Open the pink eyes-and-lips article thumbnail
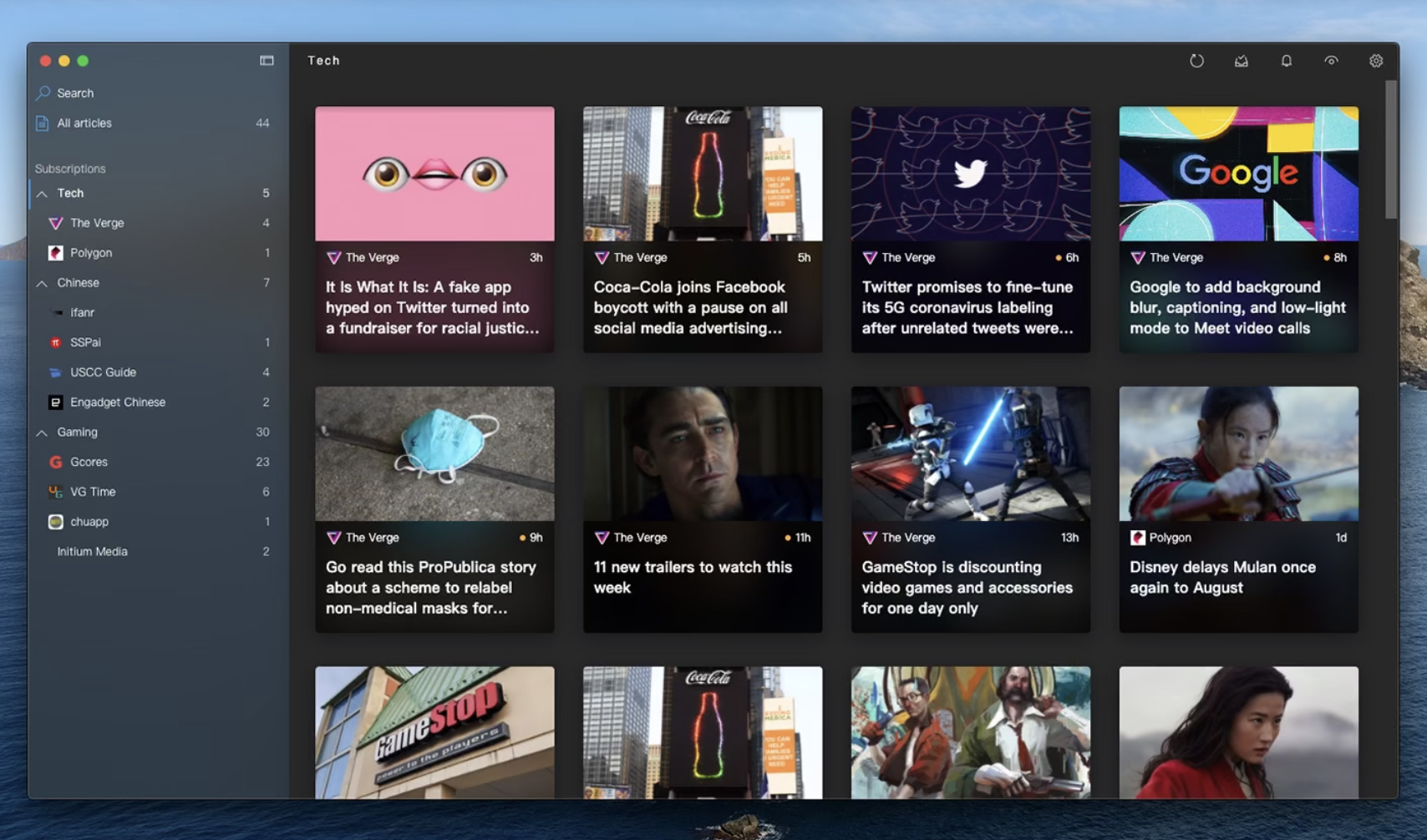Screen dimensions: 1427x840 [434, 174]
